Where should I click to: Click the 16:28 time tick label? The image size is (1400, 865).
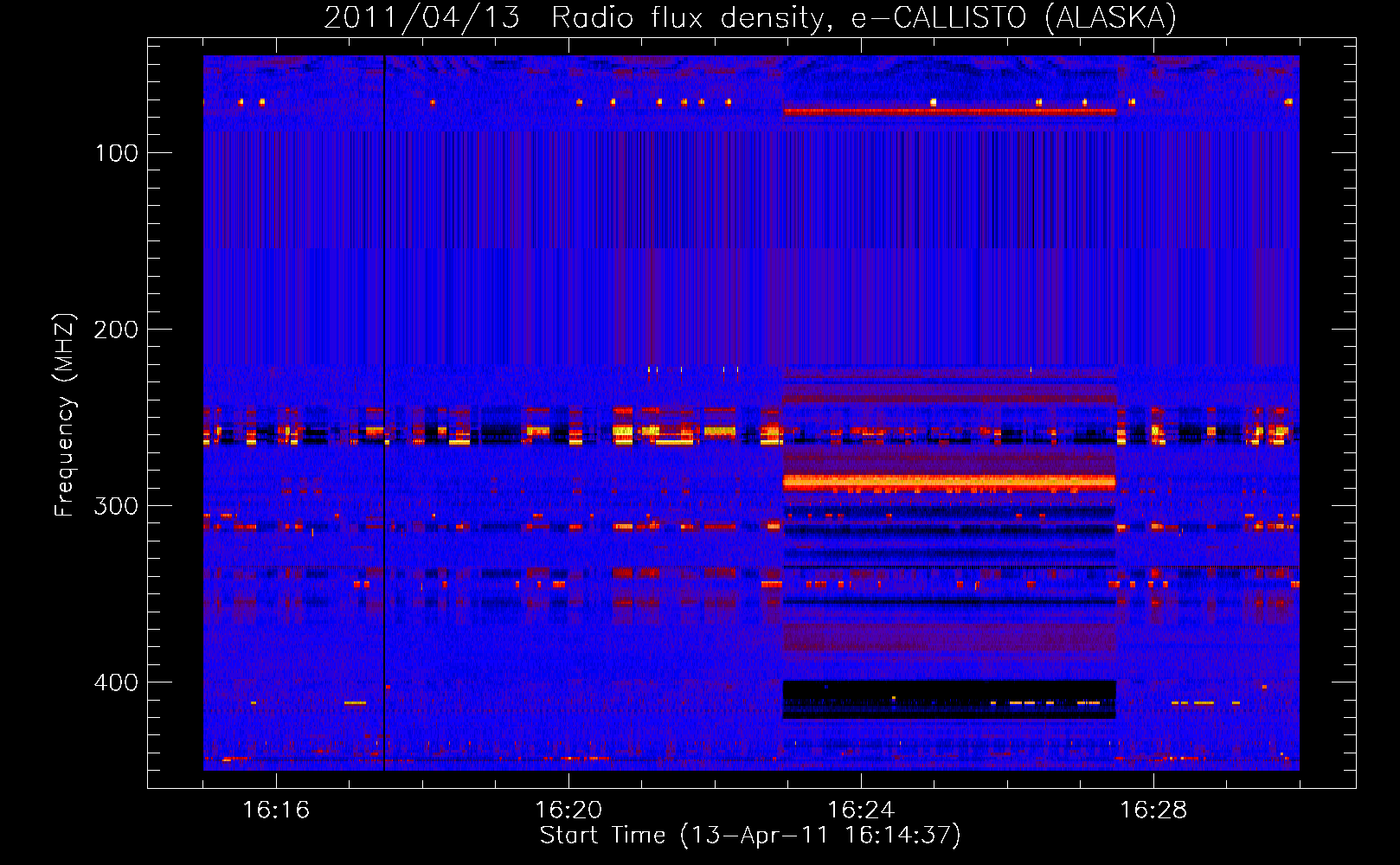click(1153, 810)
